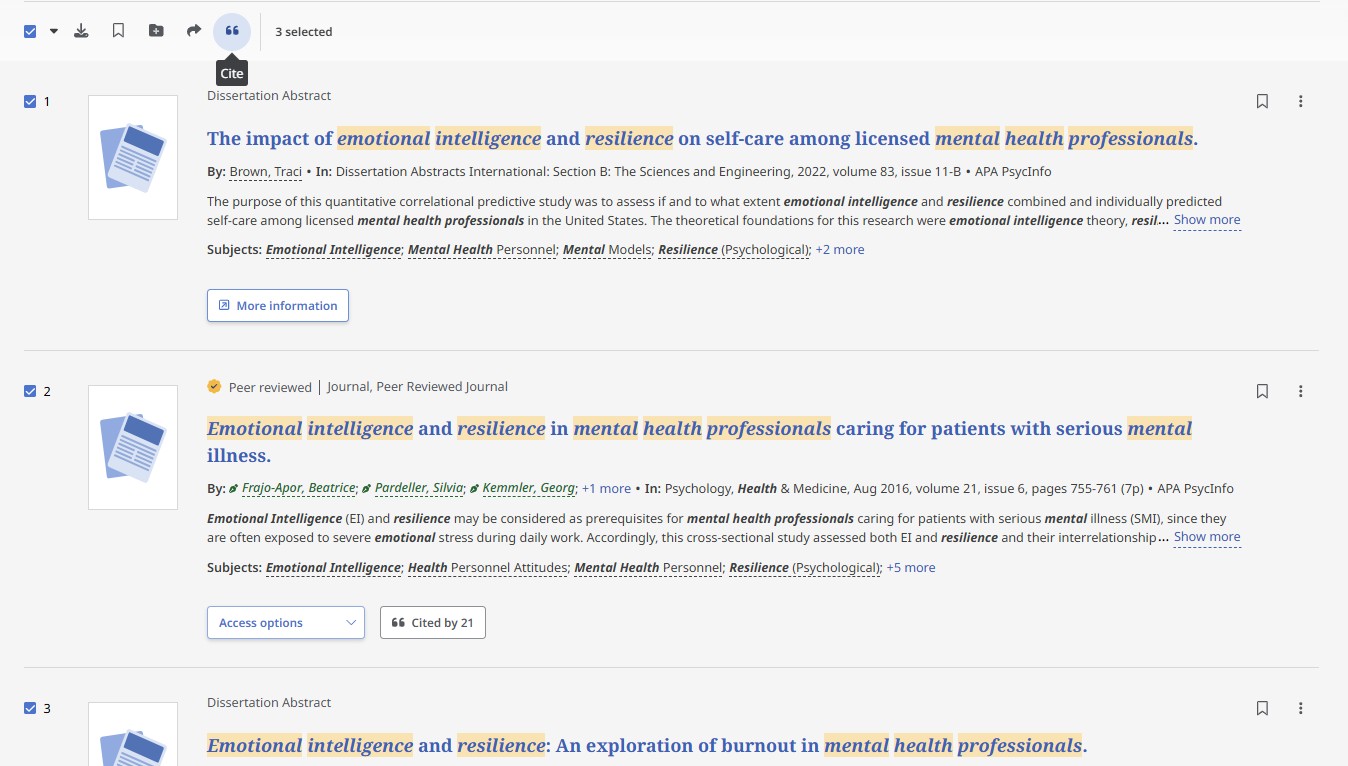Expand '+1 more' authors for result 2
Screen dimensions: 1348x766
coord(606,489)
